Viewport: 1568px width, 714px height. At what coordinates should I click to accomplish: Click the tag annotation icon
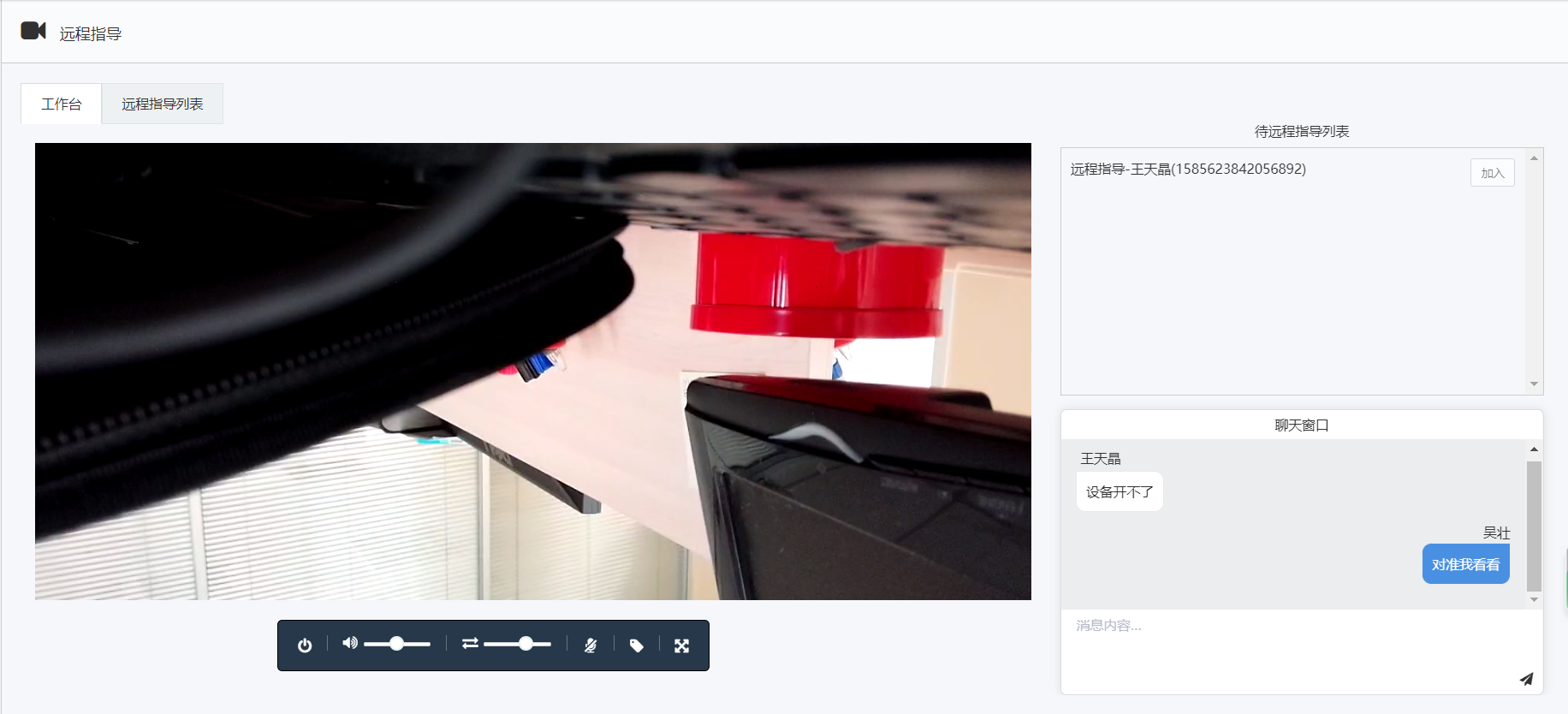(x=636, y=646)
